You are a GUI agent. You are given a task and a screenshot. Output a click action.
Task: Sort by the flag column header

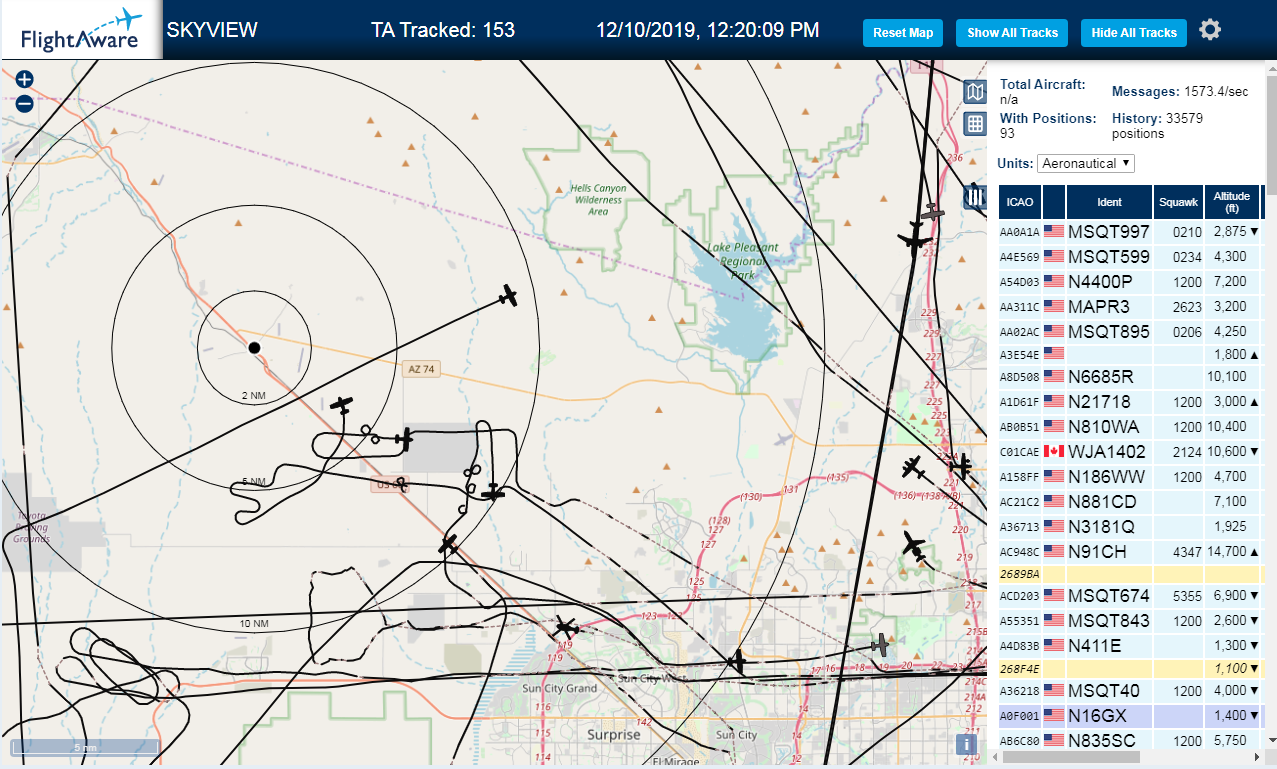point(1054,202)
